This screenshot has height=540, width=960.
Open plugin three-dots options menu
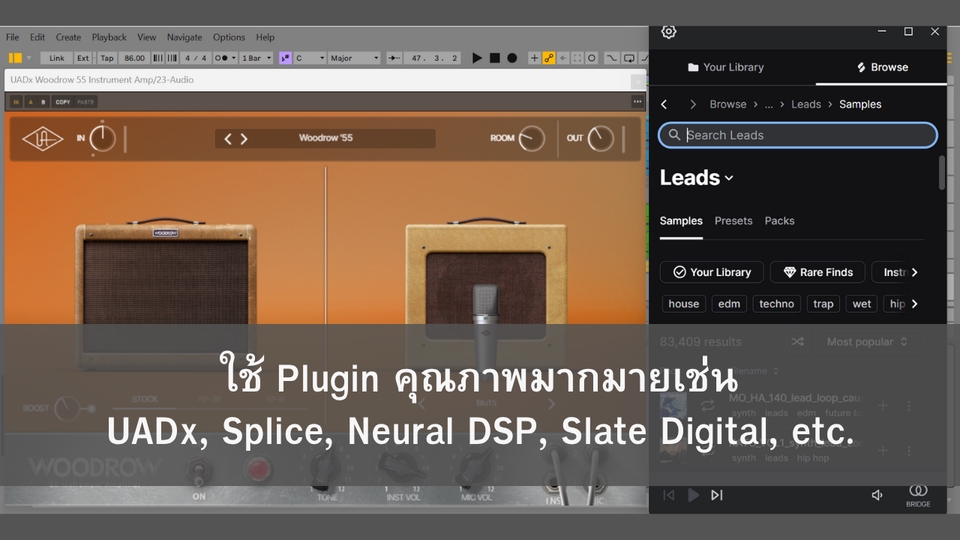pyautogui.click(x=637, y=102)
